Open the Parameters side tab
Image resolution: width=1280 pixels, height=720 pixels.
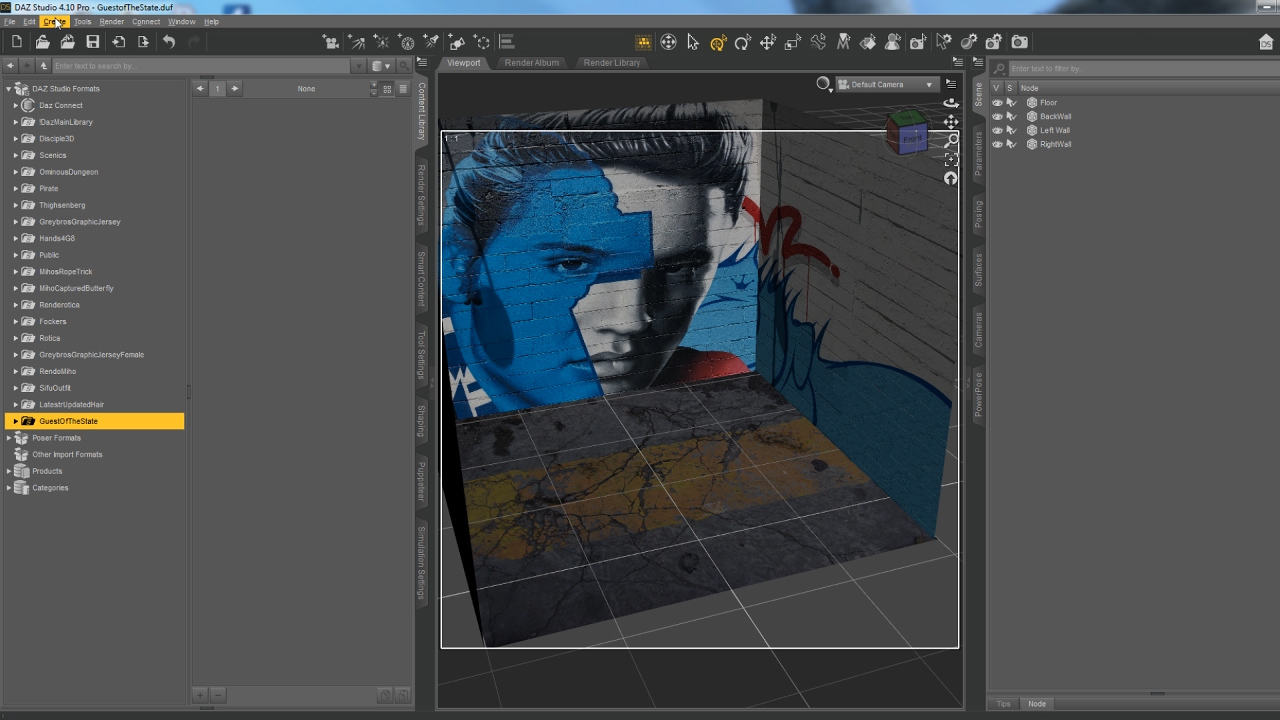(979, 152)
